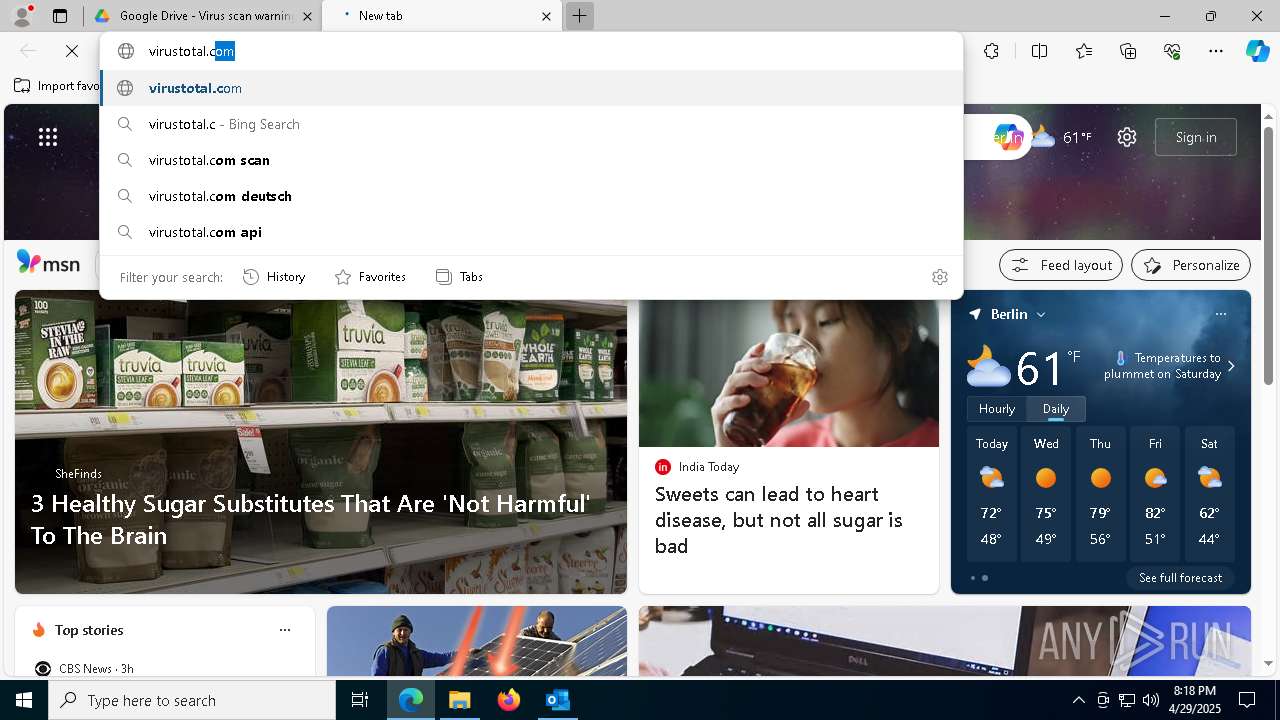The image size is (1280, 720).
Task: Open Task View on the taskbar
Action: pos(360,700)
